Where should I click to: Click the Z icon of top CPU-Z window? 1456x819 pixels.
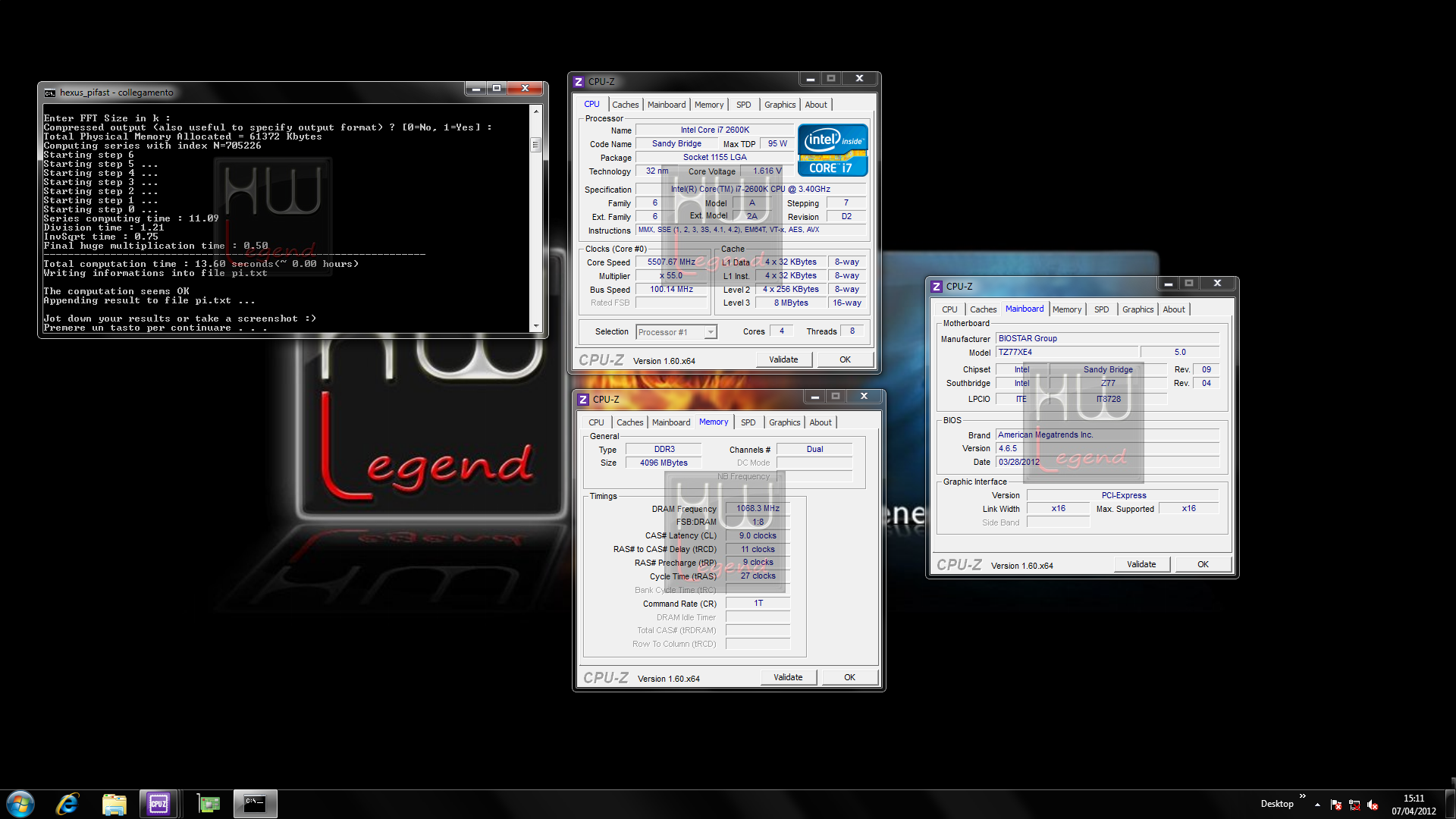[579, 82]
